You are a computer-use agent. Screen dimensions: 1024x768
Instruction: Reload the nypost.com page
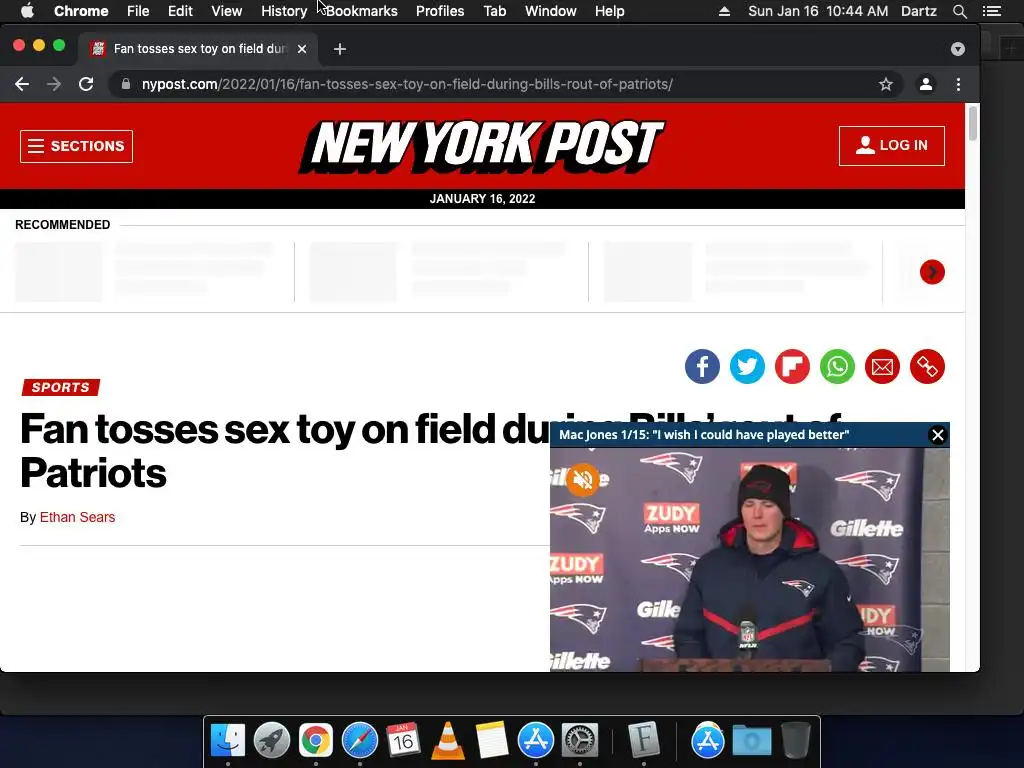[x=86, y=84]
